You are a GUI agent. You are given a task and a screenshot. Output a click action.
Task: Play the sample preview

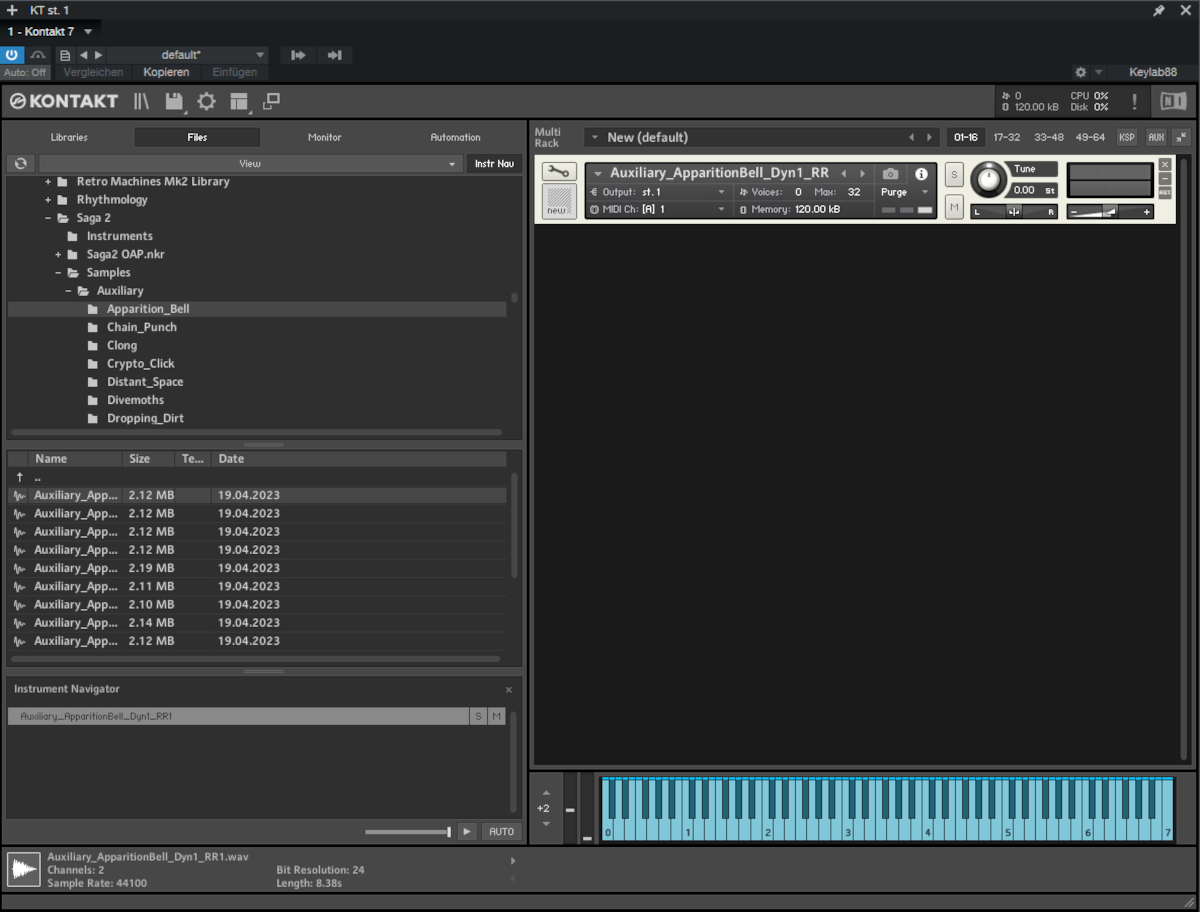(x=467, y=831)
